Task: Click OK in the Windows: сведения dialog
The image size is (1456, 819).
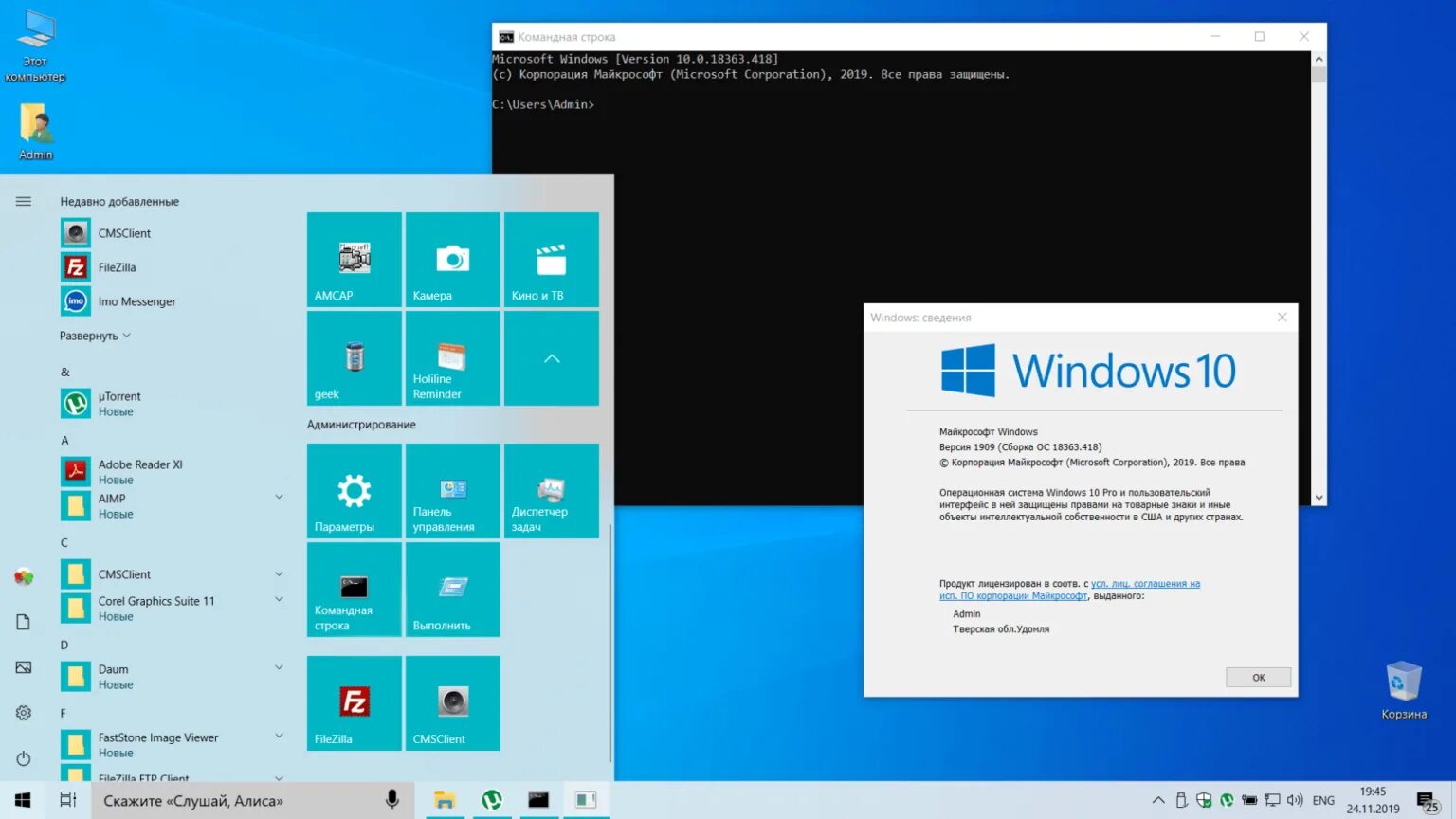Action: [1258, 677]
